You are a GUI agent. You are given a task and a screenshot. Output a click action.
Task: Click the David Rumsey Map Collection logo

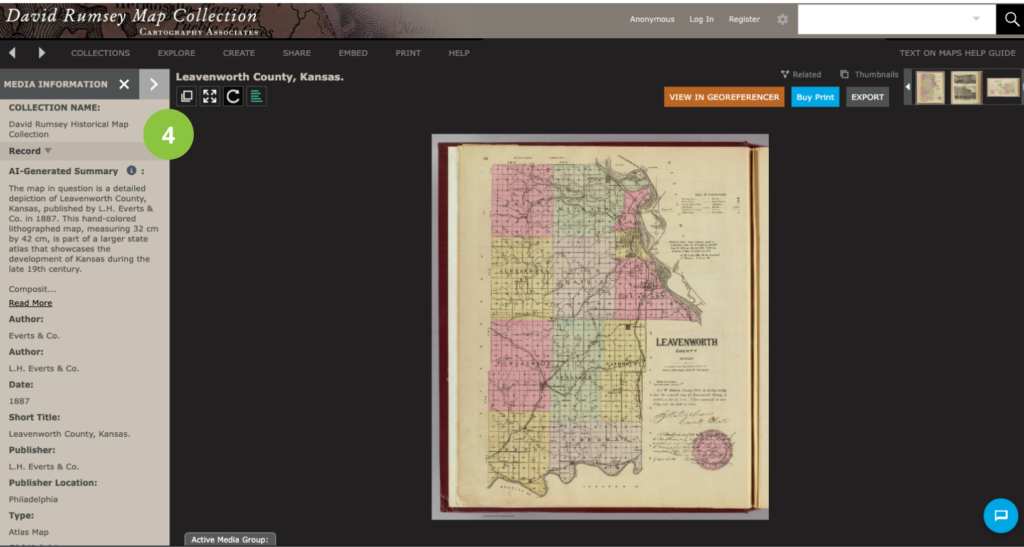pyautogui.click(x=132, y=20)
